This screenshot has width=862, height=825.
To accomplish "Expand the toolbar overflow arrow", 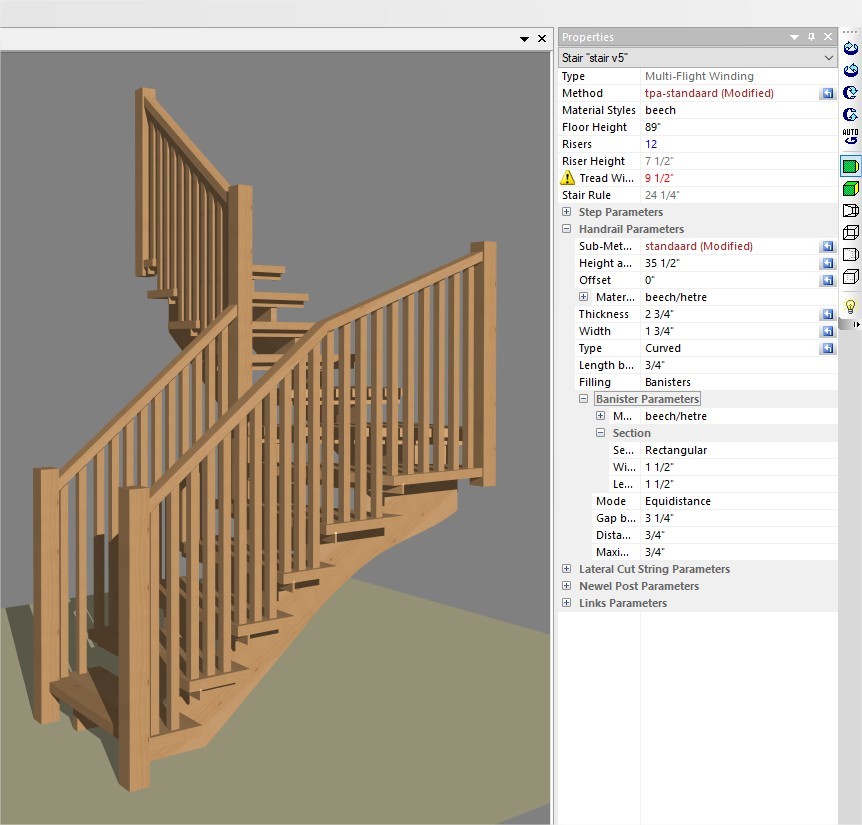I will 857,325.
